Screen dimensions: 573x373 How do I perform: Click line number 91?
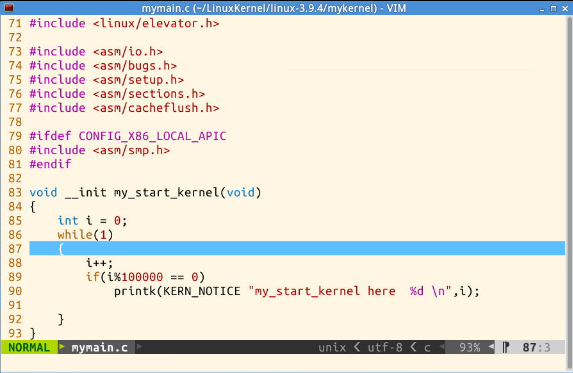[15, 305]
